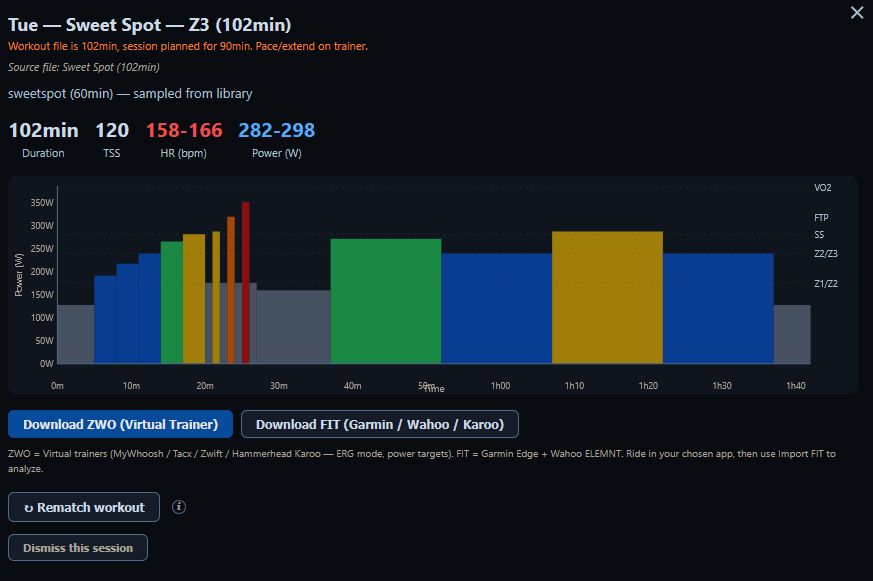873x581 pixels.
Task: Click the Rematch workout button
Action: (x=84, y=507)
